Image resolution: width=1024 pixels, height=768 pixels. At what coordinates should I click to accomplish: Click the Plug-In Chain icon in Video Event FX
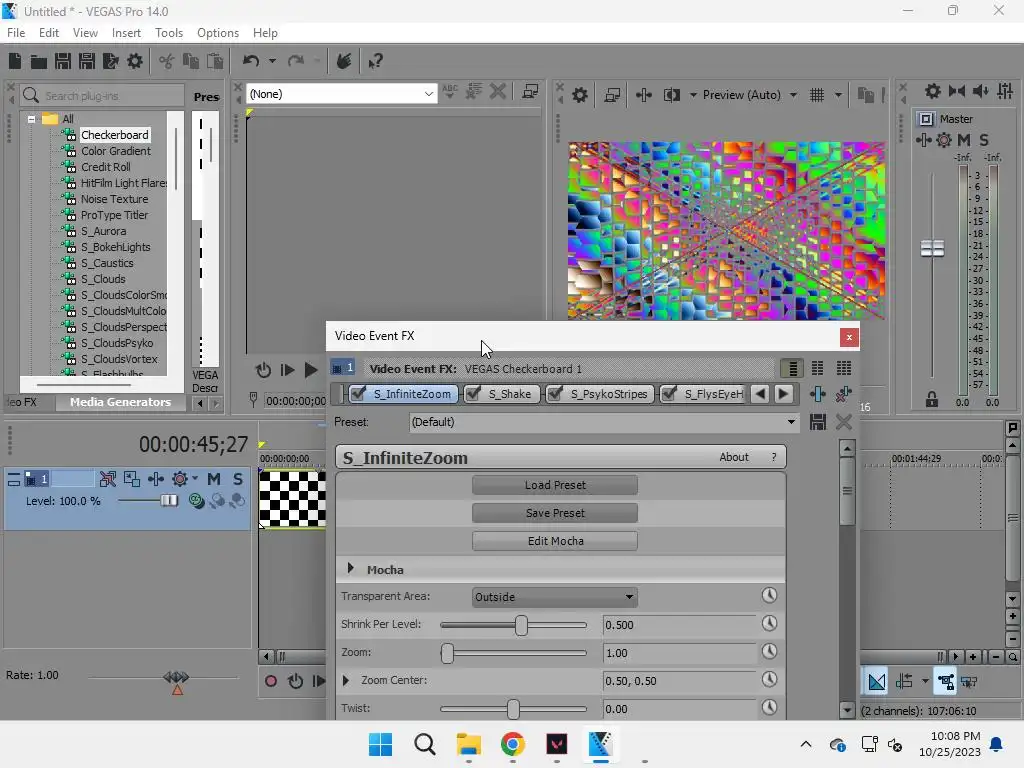(x=818, y=394)
